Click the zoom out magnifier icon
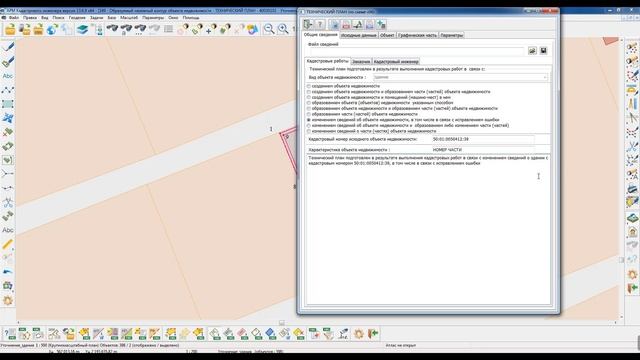 269,29
